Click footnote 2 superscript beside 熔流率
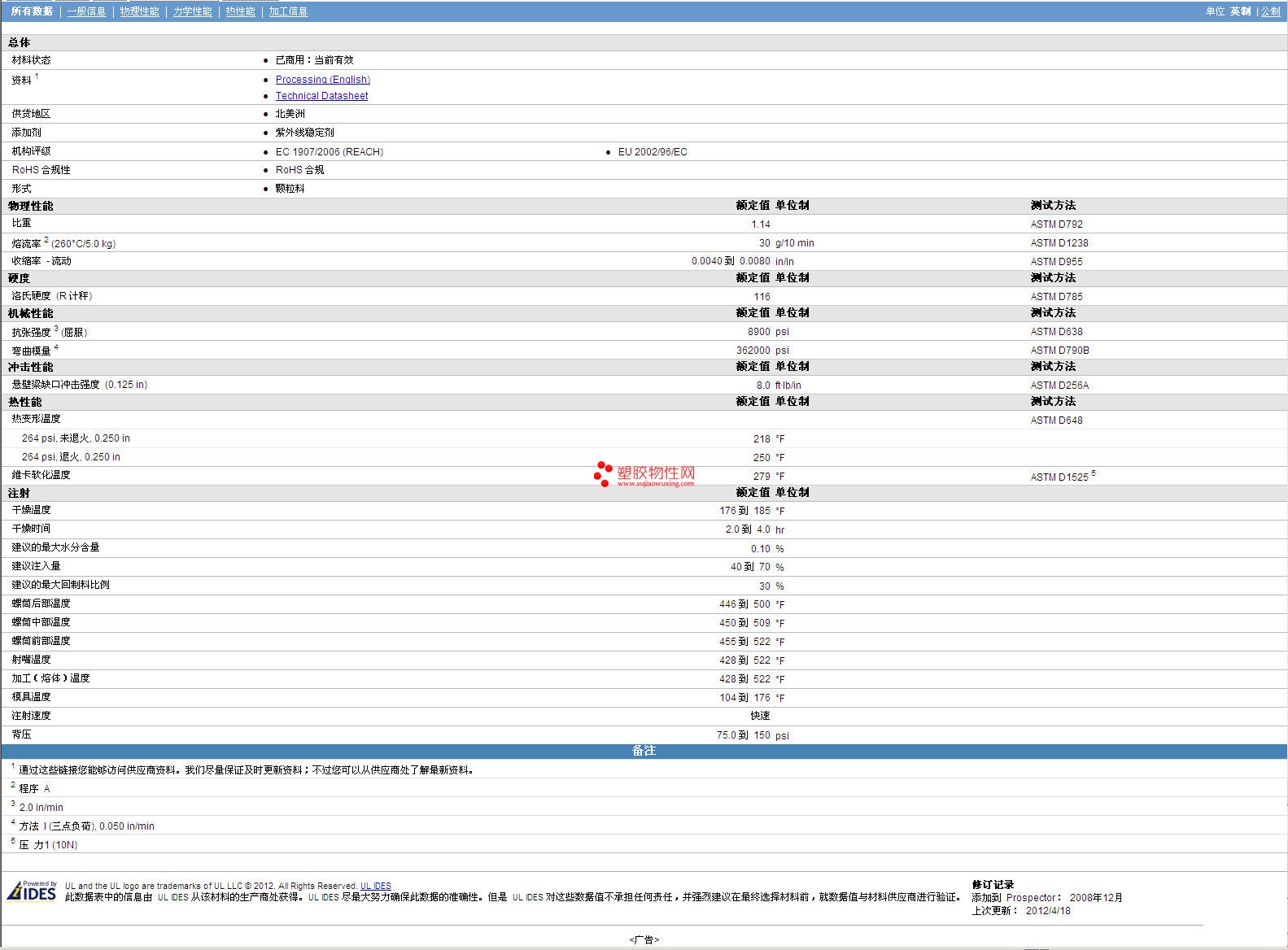This screenshot has height=950, width=1288. click(x=46, y=240)
